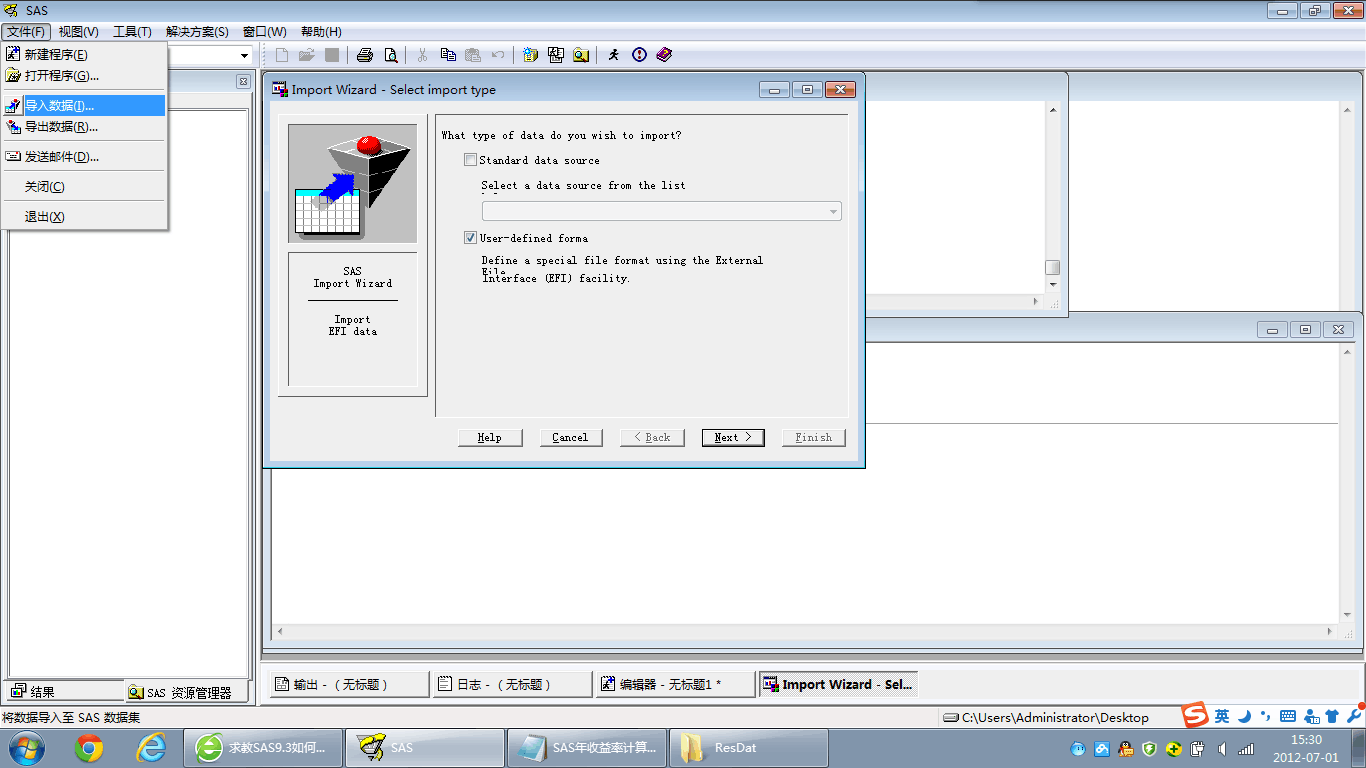Screen dimensions: 1366x768
Task: Open the 解决方案(S) menu
Action: point(197,32)
